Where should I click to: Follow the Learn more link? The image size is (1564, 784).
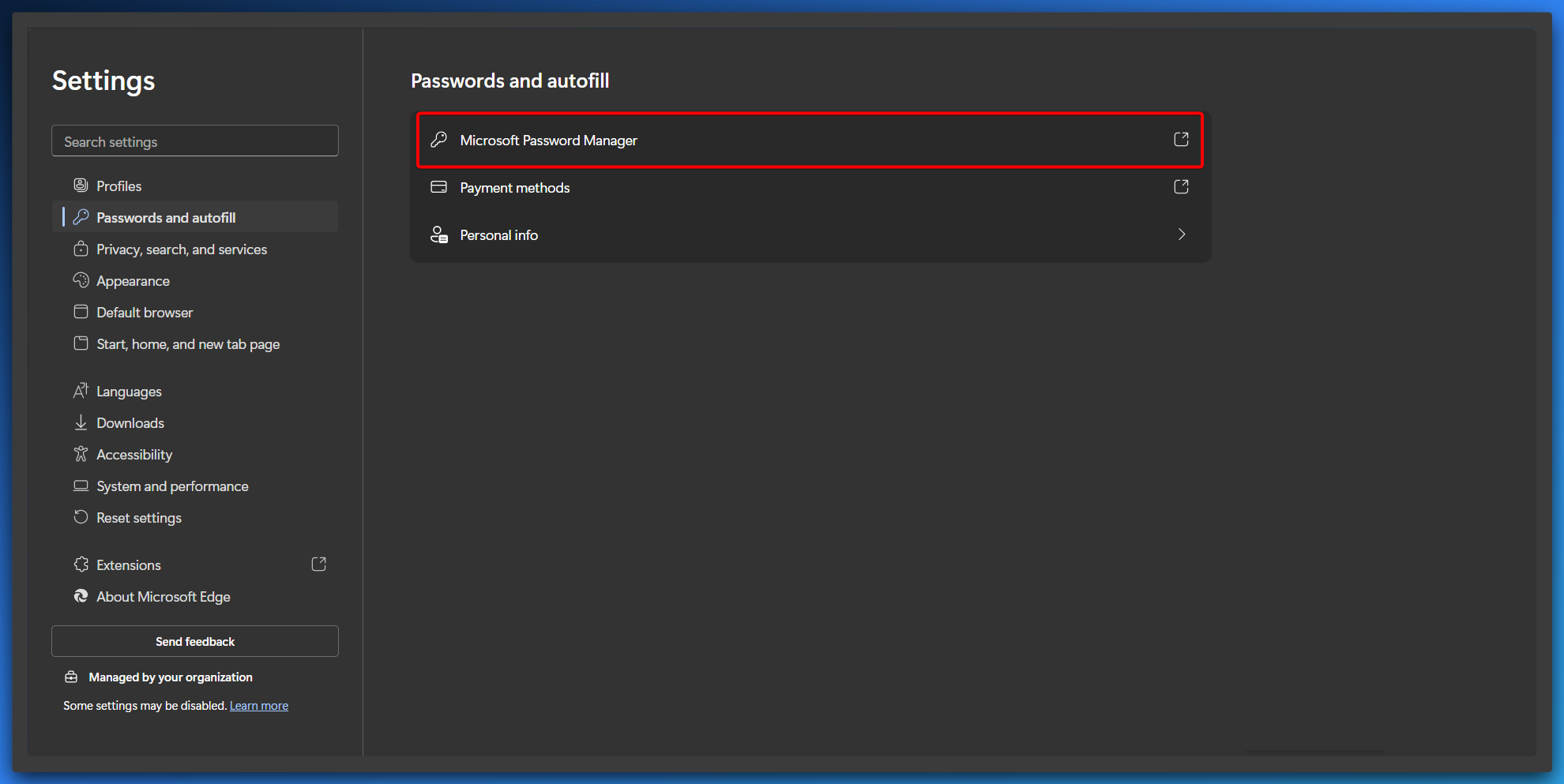point(259,706)
